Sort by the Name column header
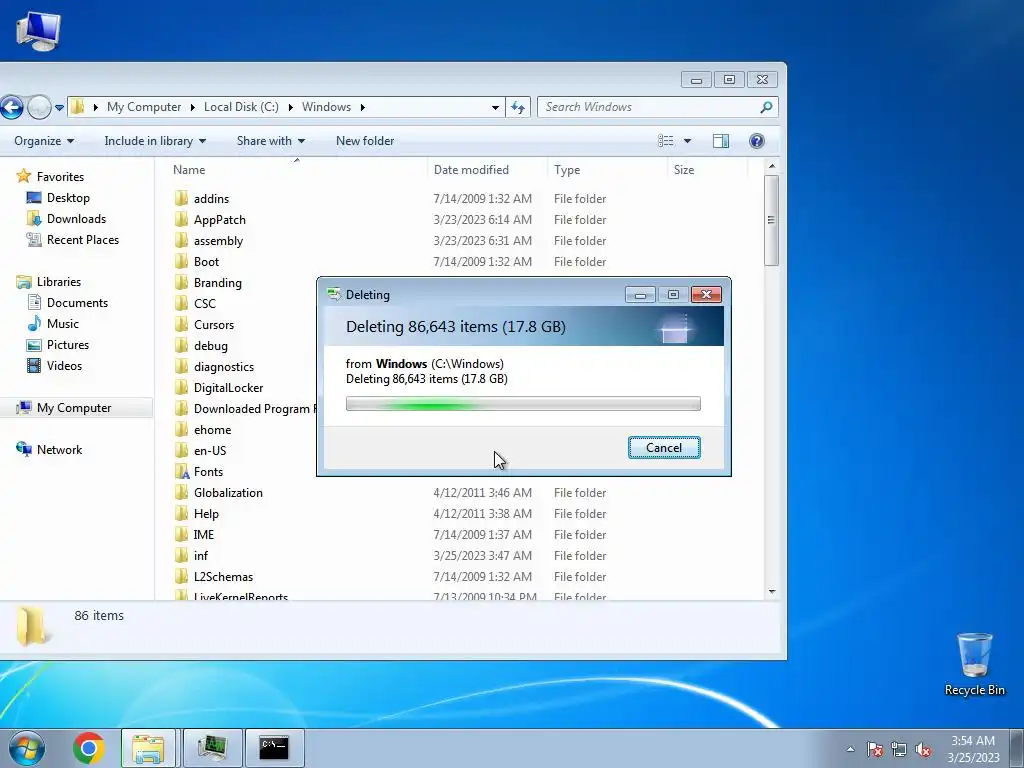The height and width of the screenshot is (768, 1024). (189, 170)
